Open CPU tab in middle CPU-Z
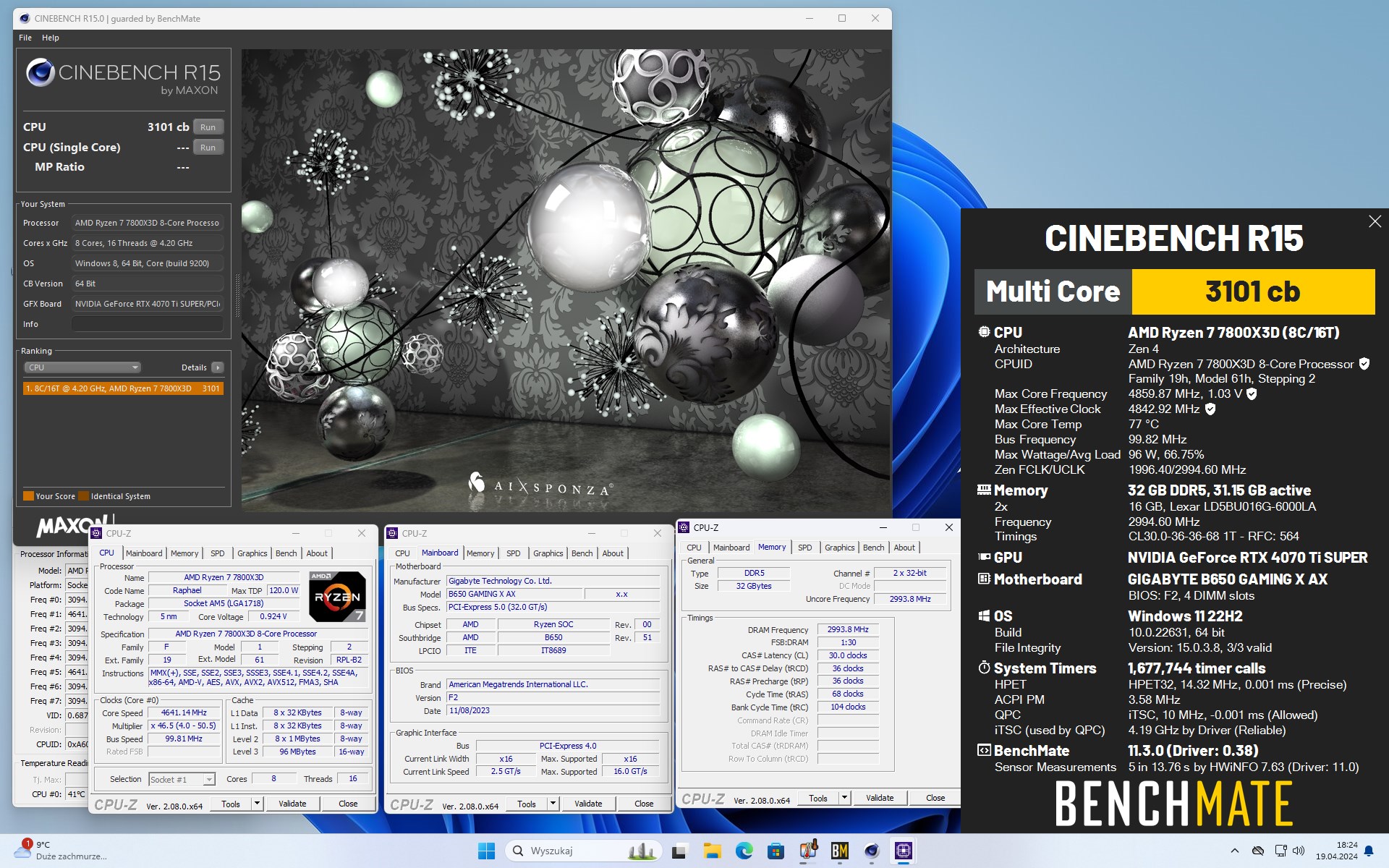Screen dimensions: 1389x868 (402, 553)
